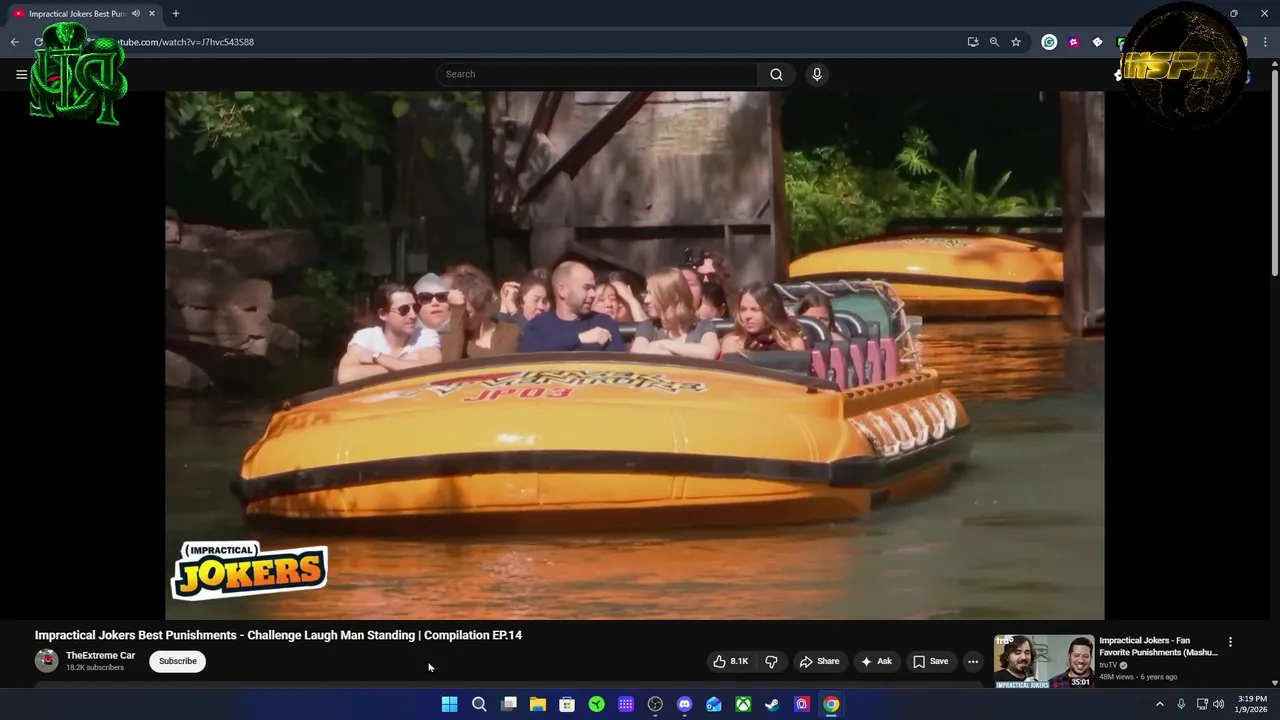Open Windows taskbar Search
This screenshot has height=720, width=1280.
coord(479,704)
